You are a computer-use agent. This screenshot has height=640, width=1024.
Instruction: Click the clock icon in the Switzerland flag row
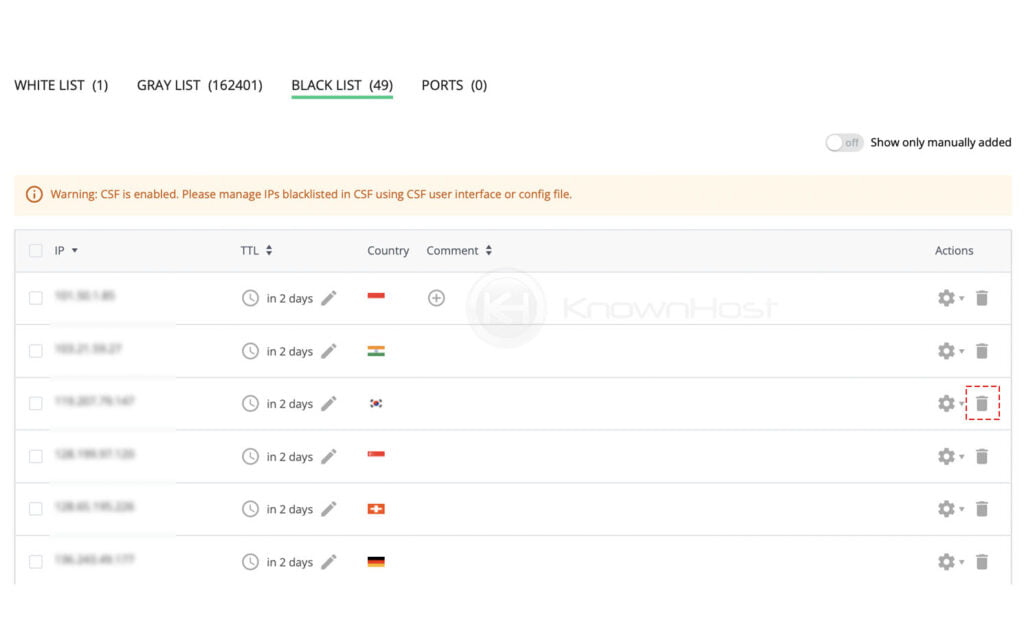pyautogui.click(x=250, y=509)
